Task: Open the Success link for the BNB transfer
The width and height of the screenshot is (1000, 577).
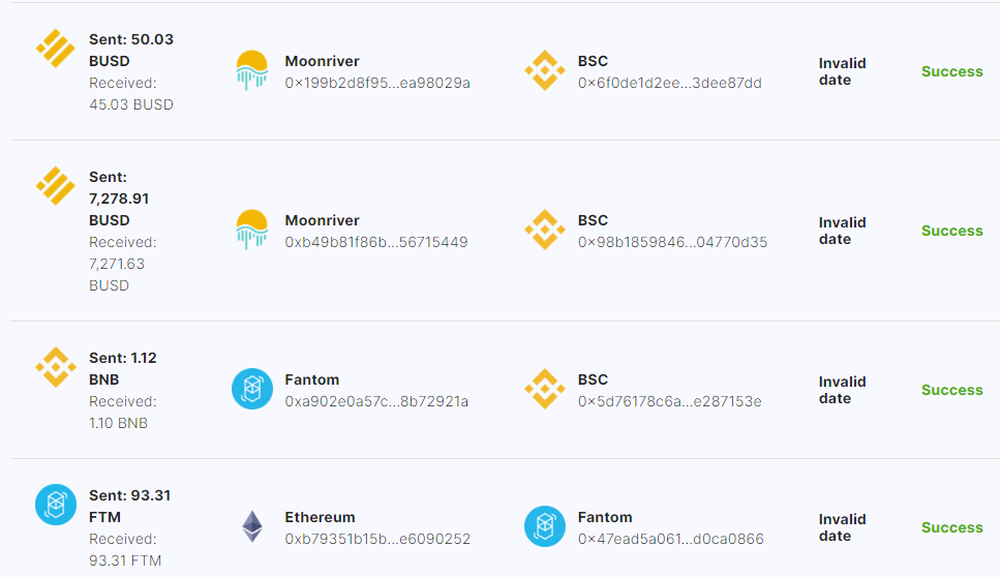Action: click(951, 389)
